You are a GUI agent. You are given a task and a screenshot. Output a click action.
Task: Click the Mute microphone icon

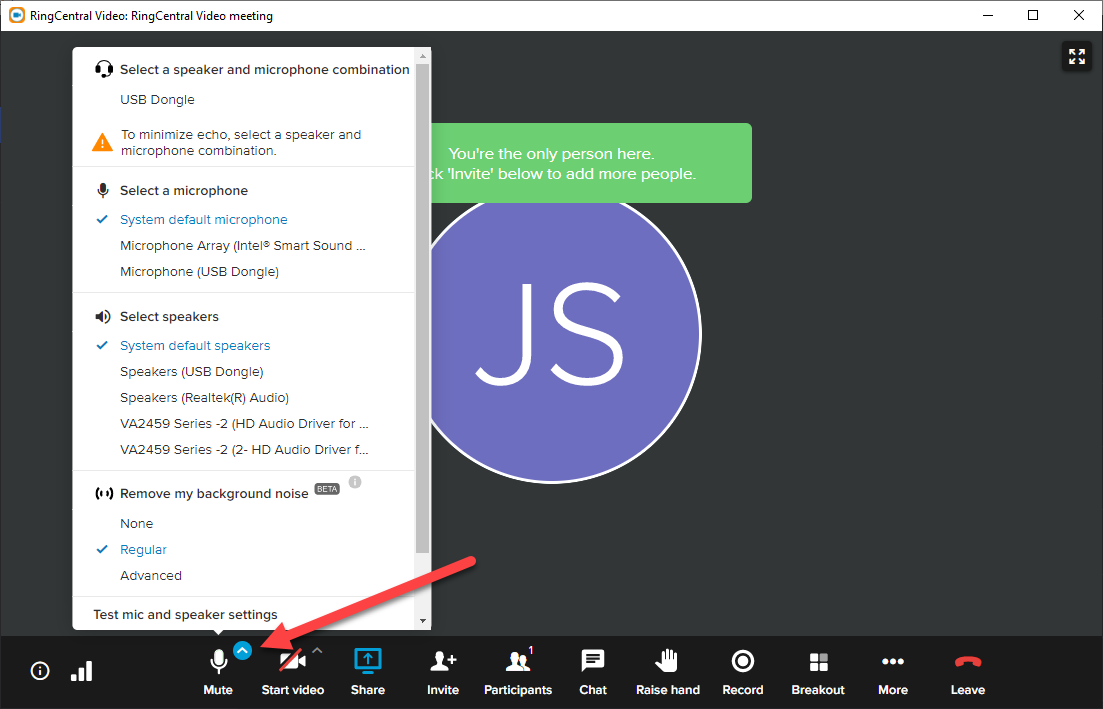(x=219, y=661)
